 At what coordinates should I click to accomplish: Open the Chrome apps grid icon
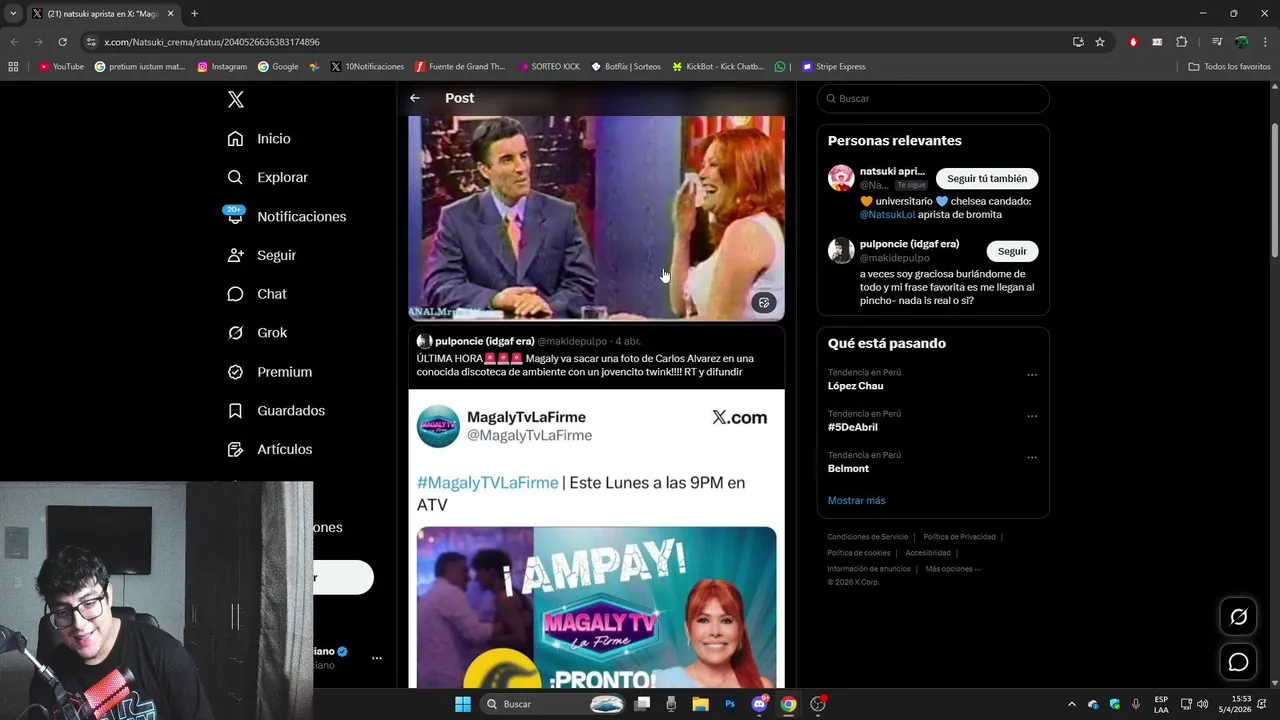[13, 67]
